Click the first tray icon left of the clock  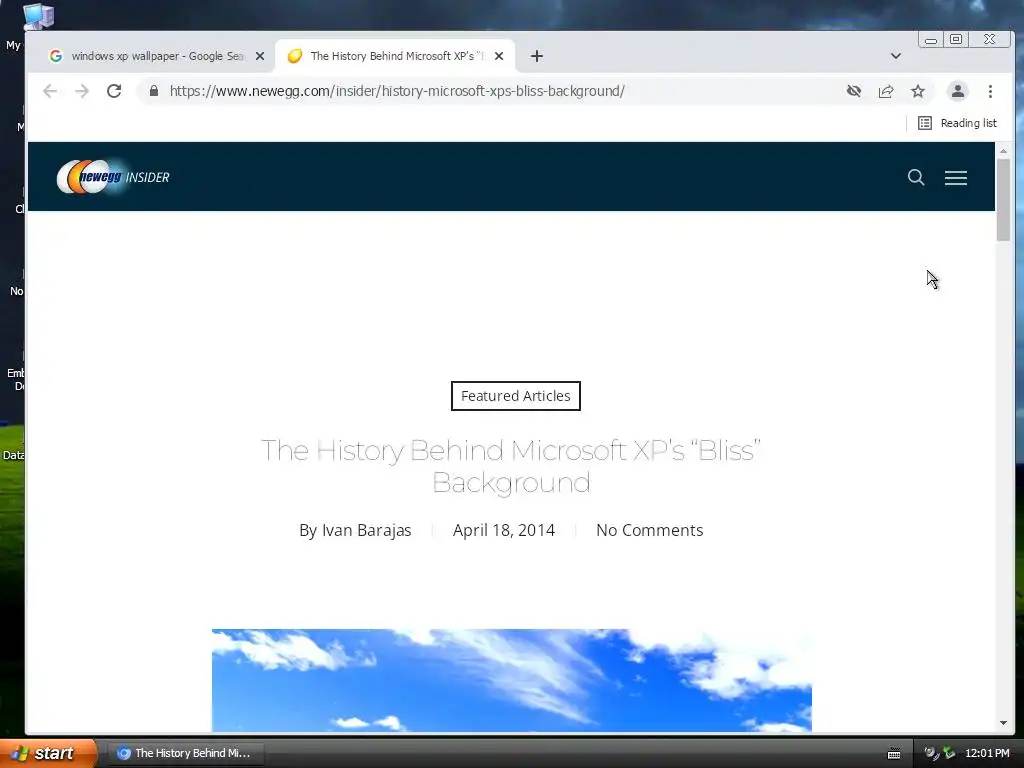(x=931, y=753)
